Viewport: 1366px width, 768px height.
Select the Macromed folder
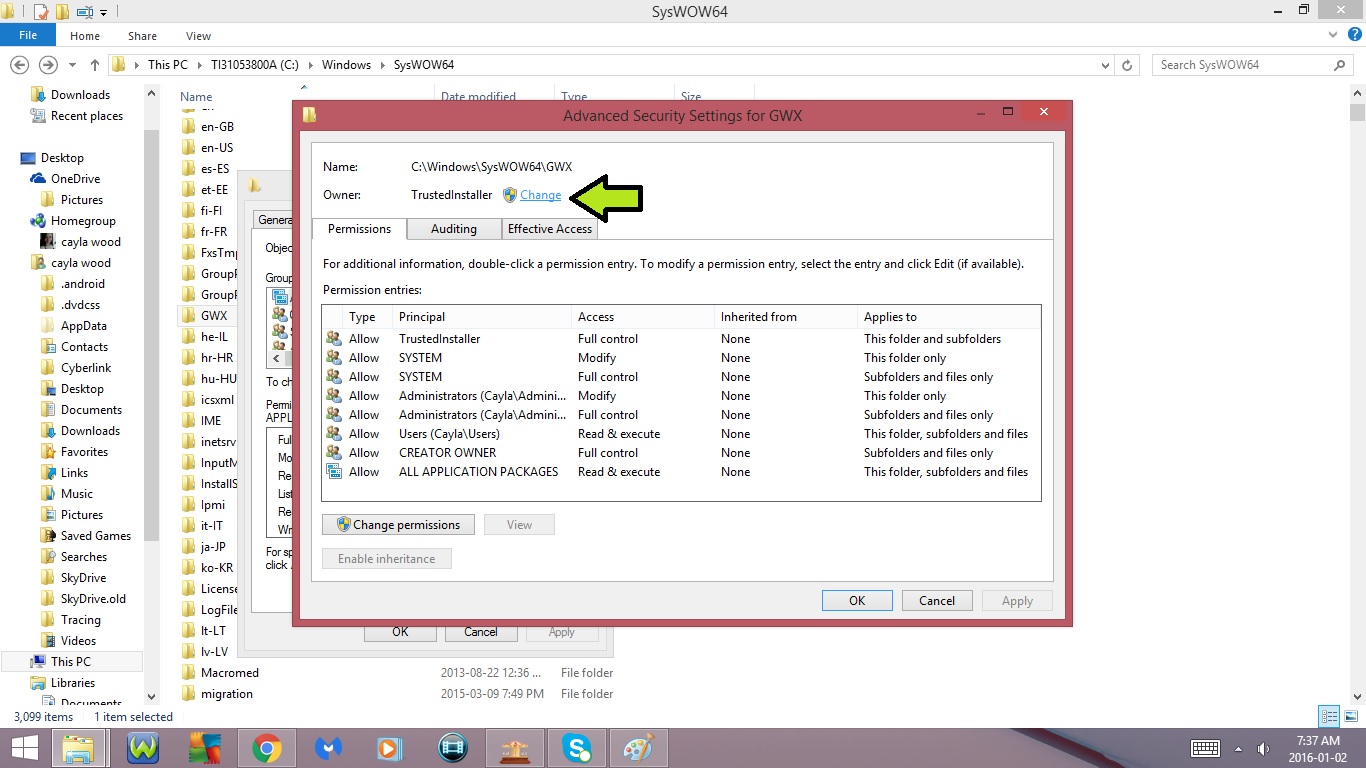pos(229,673)
